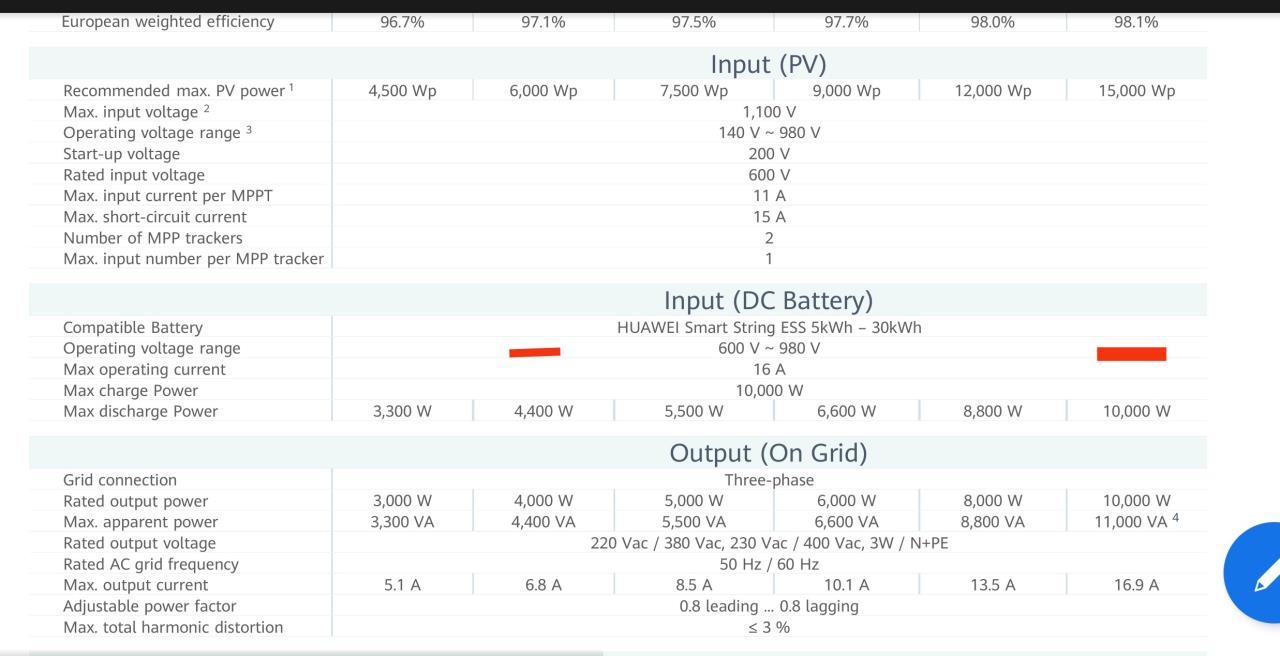Click the 6,600 W discharge cell
Screen dimensions: 1280x656
point(846,411)
